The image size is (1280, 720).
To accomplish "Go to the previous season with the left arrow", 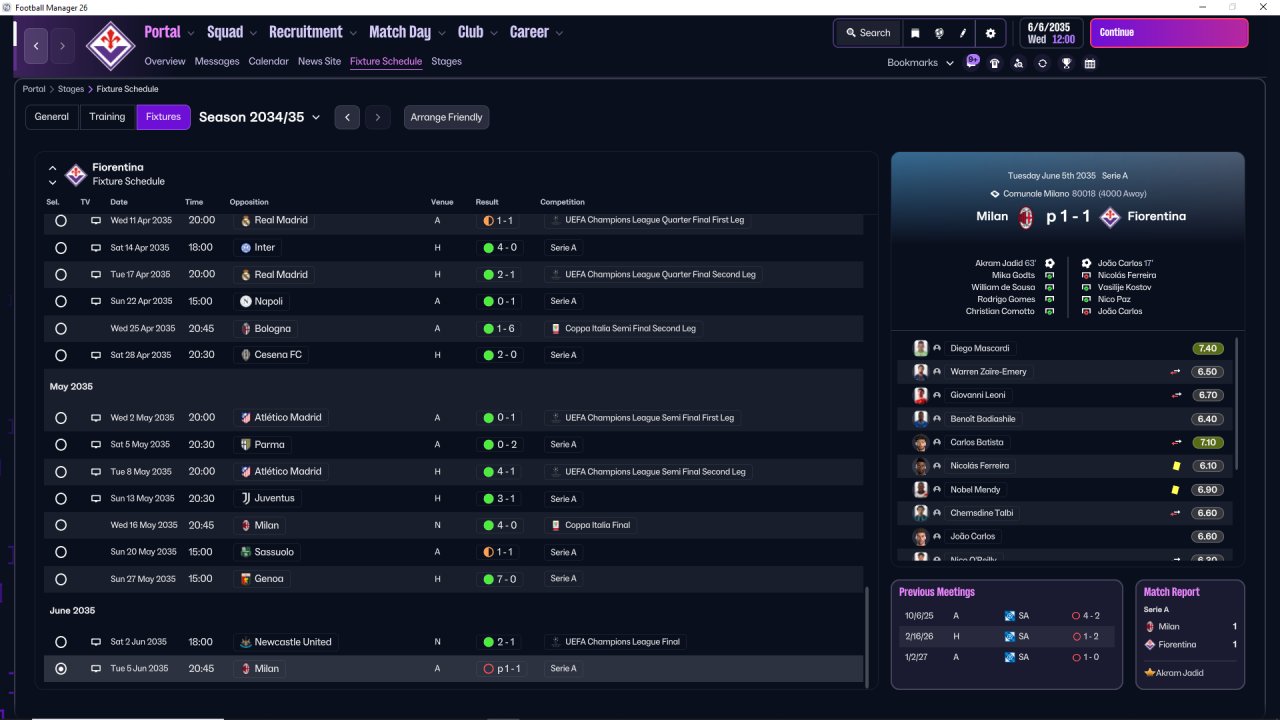I will tap(347, 117).
